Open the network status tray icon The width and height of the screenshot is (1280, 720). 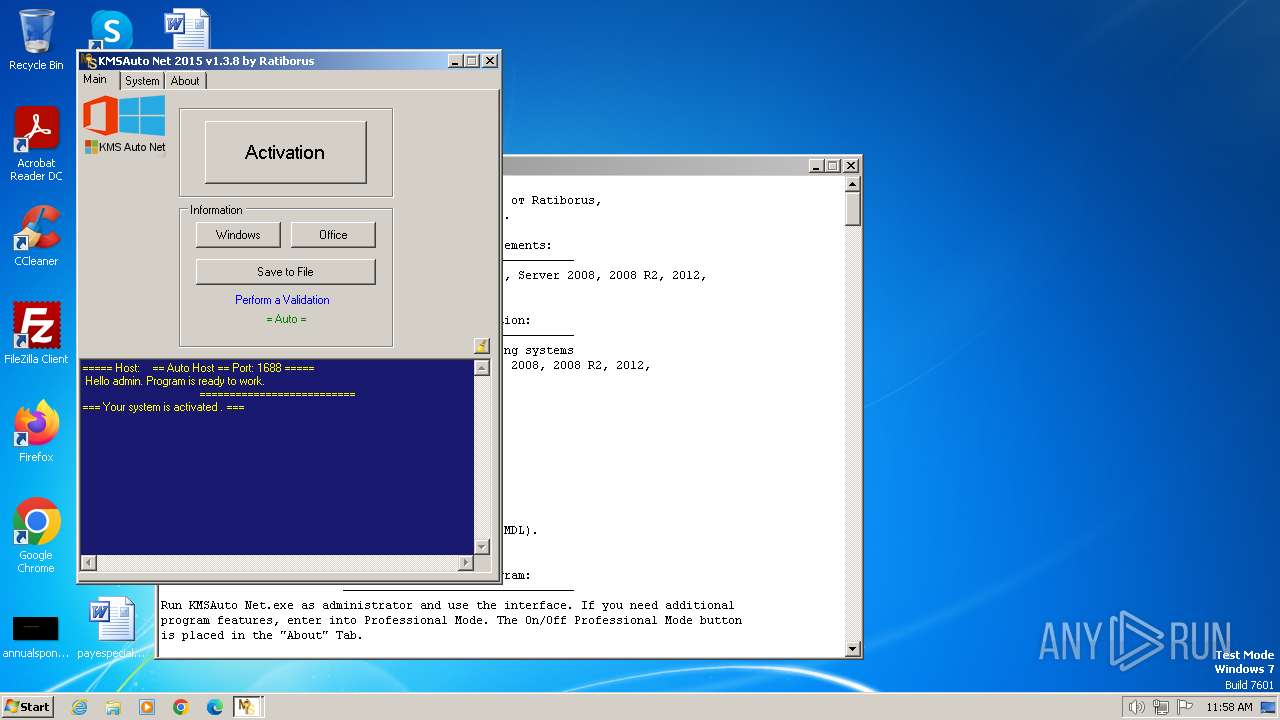1161,707
